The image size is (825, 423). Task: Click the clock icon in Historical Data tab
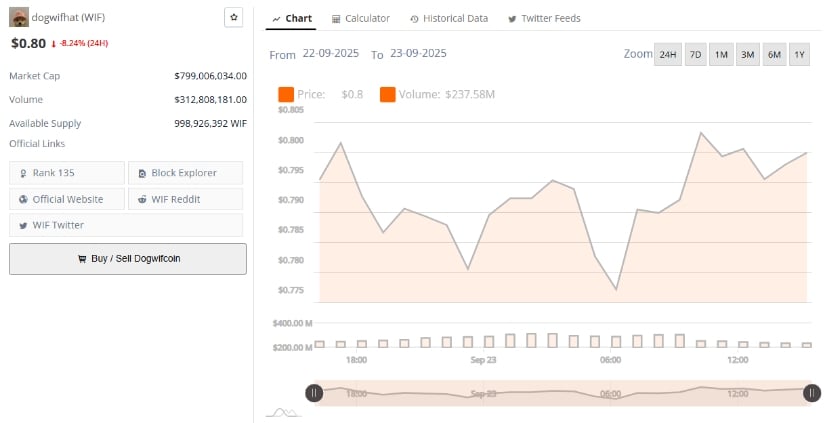[415, 19]
